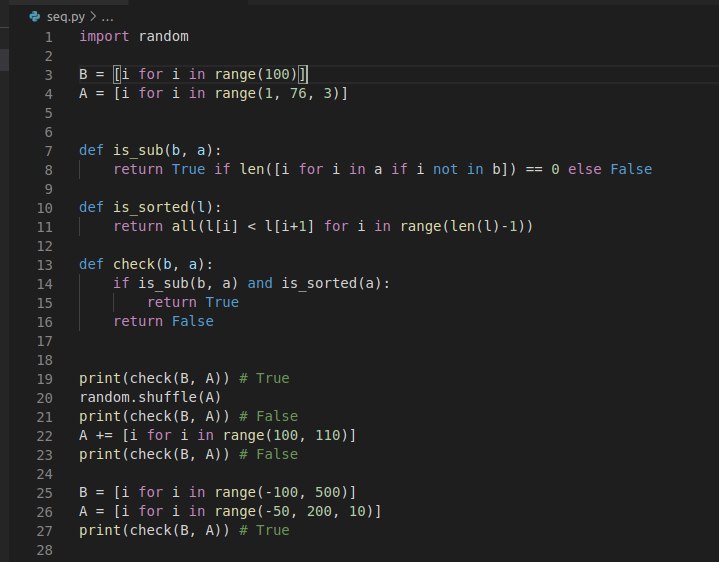Click 'all(l[i] < l[i+1]' on line 11
This screenshot has height=562, width=719.
243,226
